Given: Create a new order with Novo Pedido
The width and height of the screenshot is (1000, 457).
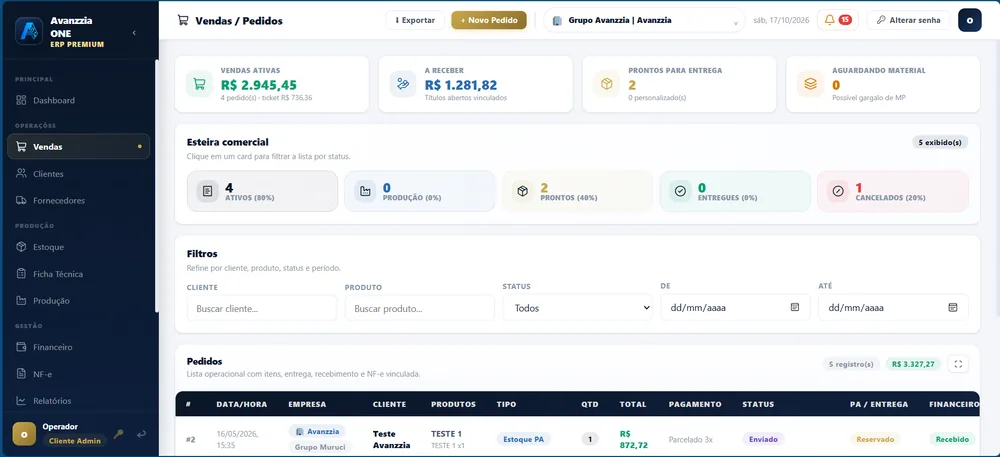Looking at the screenshot, I should pyautogui.click(x=489, y=20).
